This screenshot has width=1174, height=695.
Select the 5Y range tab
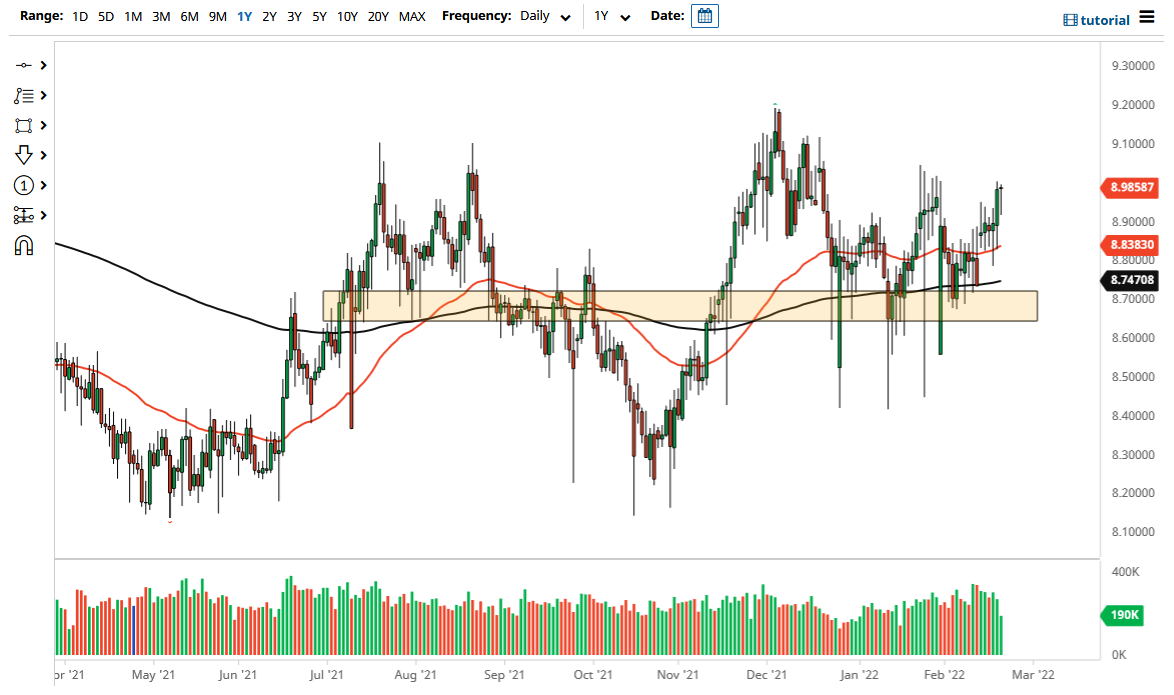tap(318, 16)
